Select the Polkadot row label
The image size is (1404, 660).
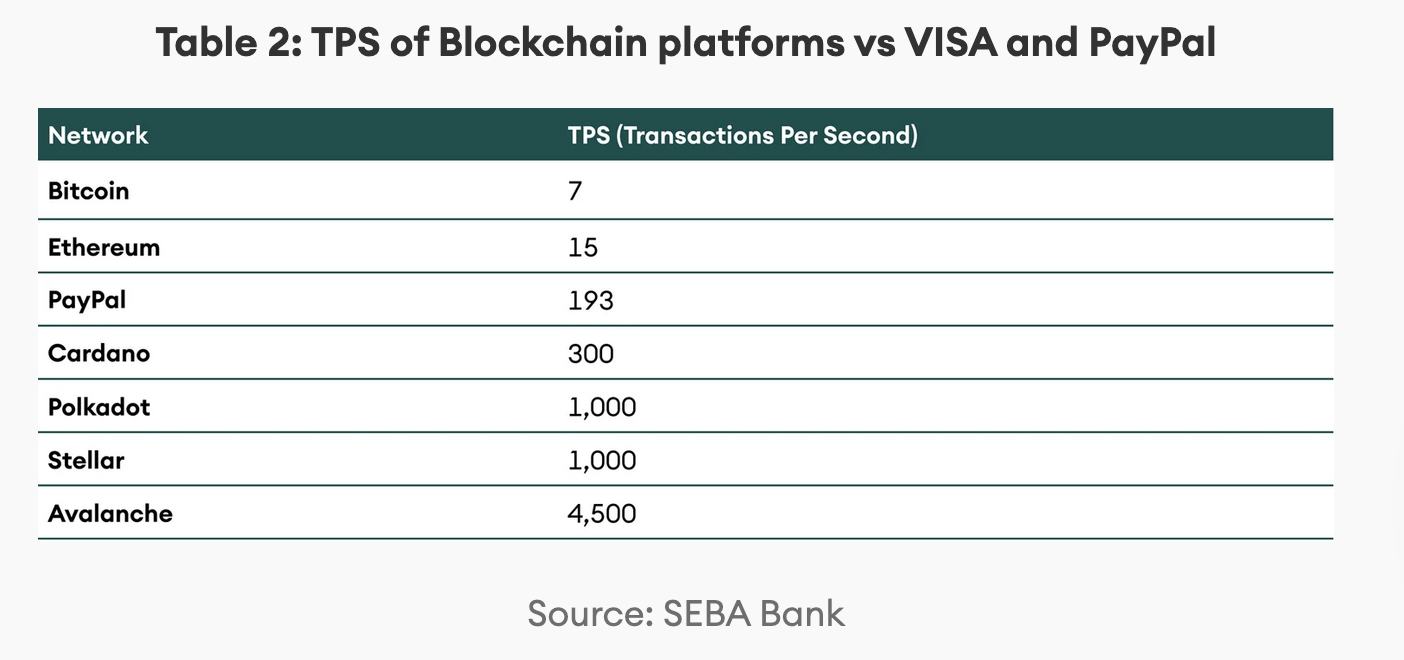pos(99,407)
